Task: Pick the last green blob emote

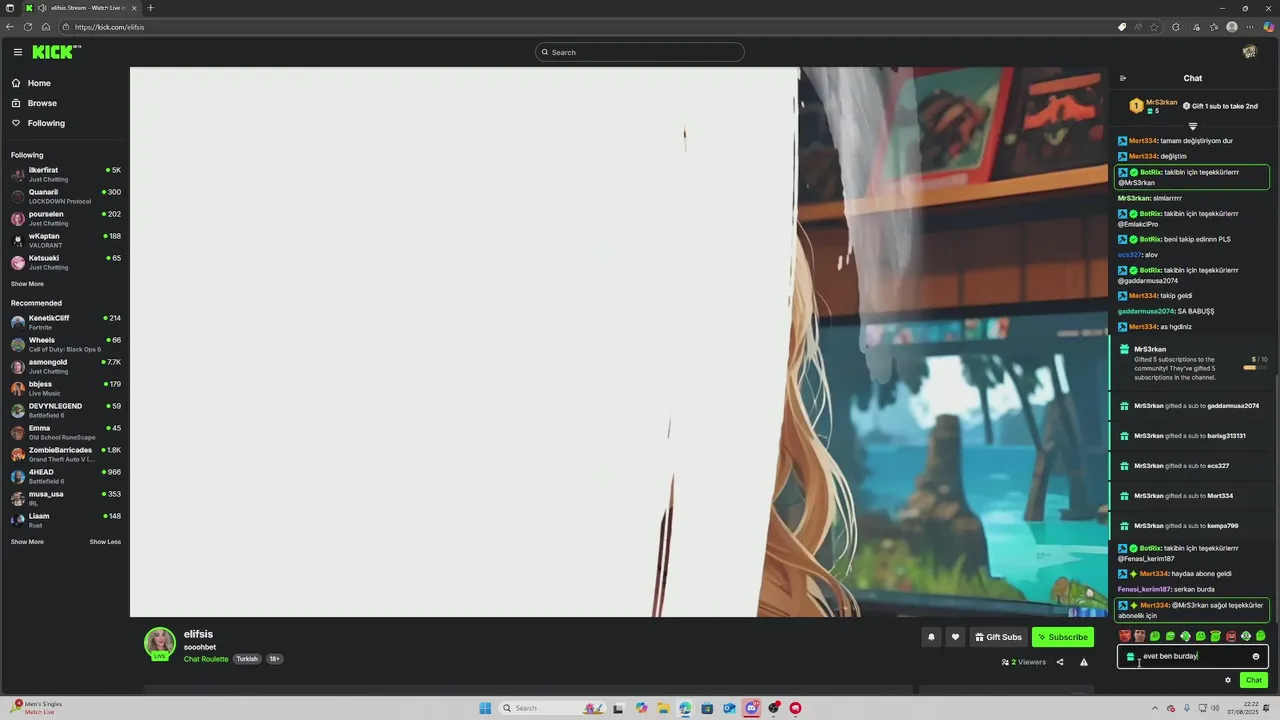Action: point(1261,636)
